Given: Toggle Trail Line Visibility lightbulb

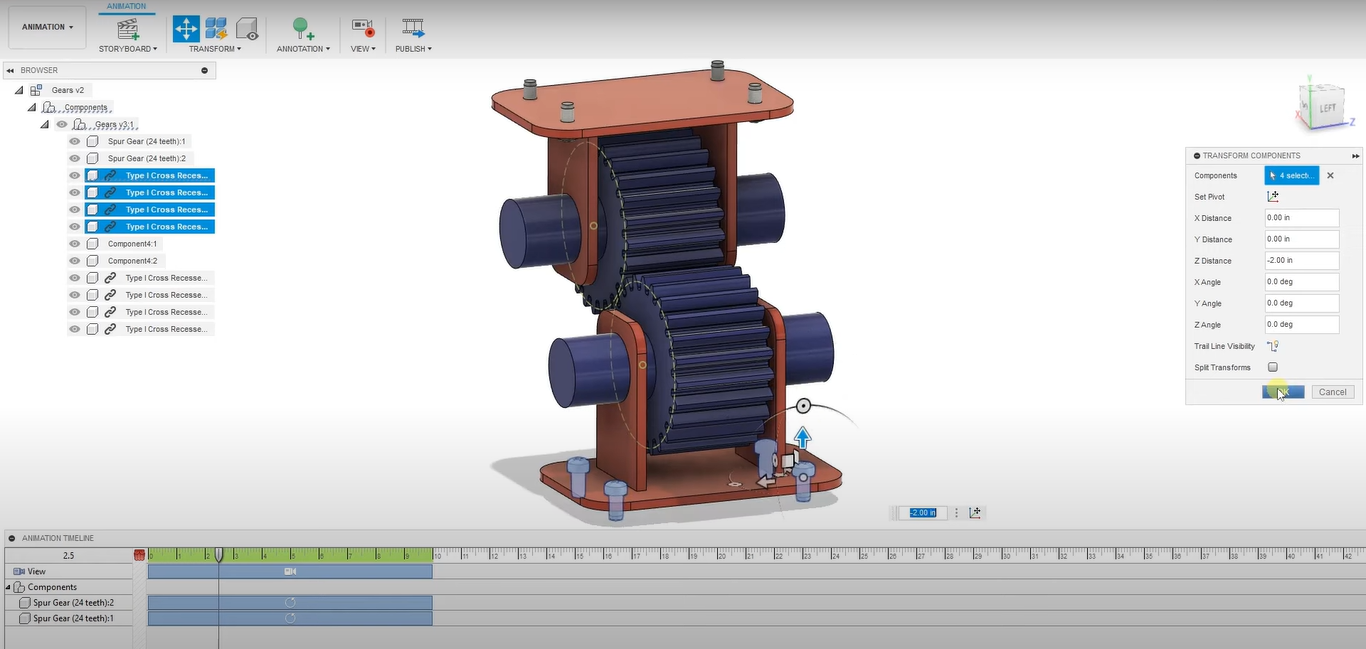Looking at the screenshot, I should point(1273,346).
